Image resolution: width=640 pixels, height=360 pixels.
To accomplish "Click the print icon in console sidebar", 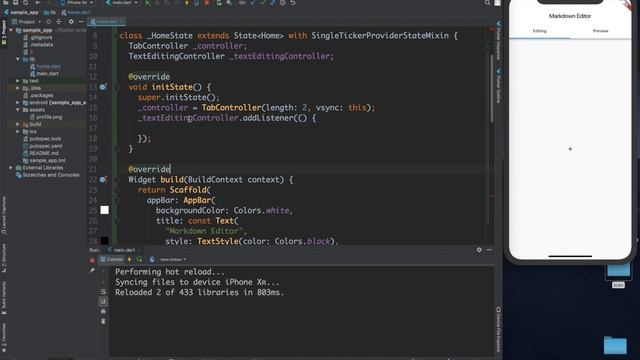I will coord(103,311).
